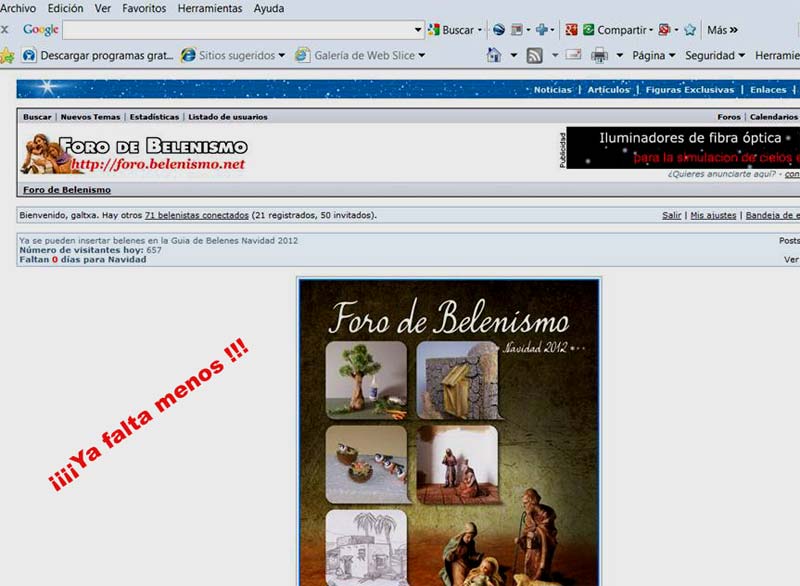This screenshot has width=800, height=586.
Task: Expand the Galería de Web Slice dropdown
Action: pos(421,56)
